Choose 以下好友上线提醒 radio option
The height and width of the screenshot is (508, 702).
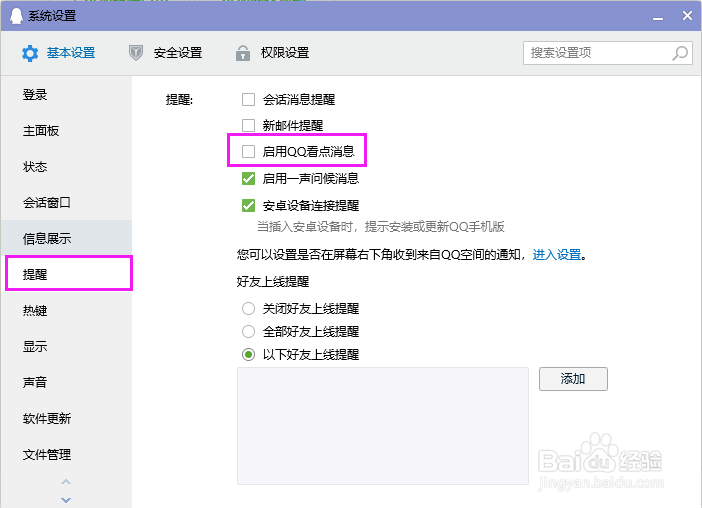248,355
